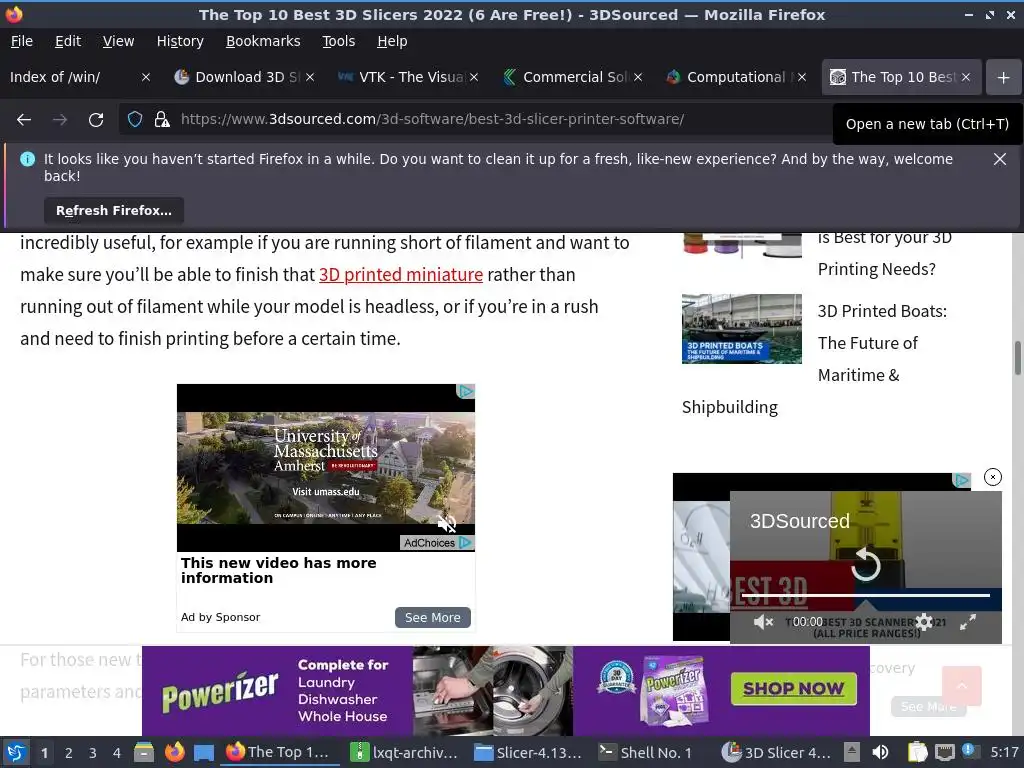The height and width of the screenshot is (768, 1024).
Task: Switch to virtual desktop 4
Action: point(117,753)
